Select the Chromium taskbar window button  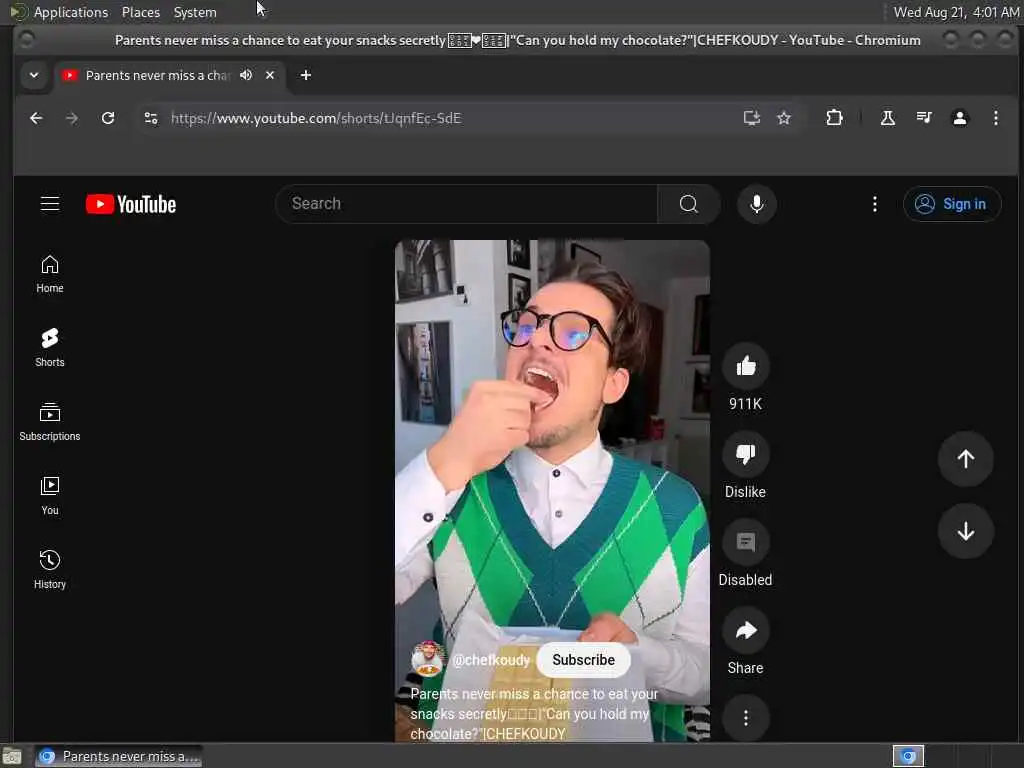click(x=118, y=756)
